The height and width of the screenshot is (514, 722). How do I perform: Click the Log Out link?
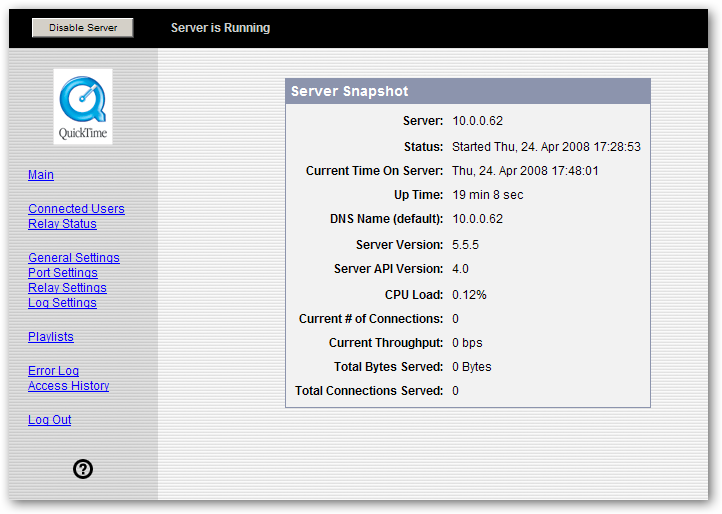pyautogui.click(x=50, y=420)
